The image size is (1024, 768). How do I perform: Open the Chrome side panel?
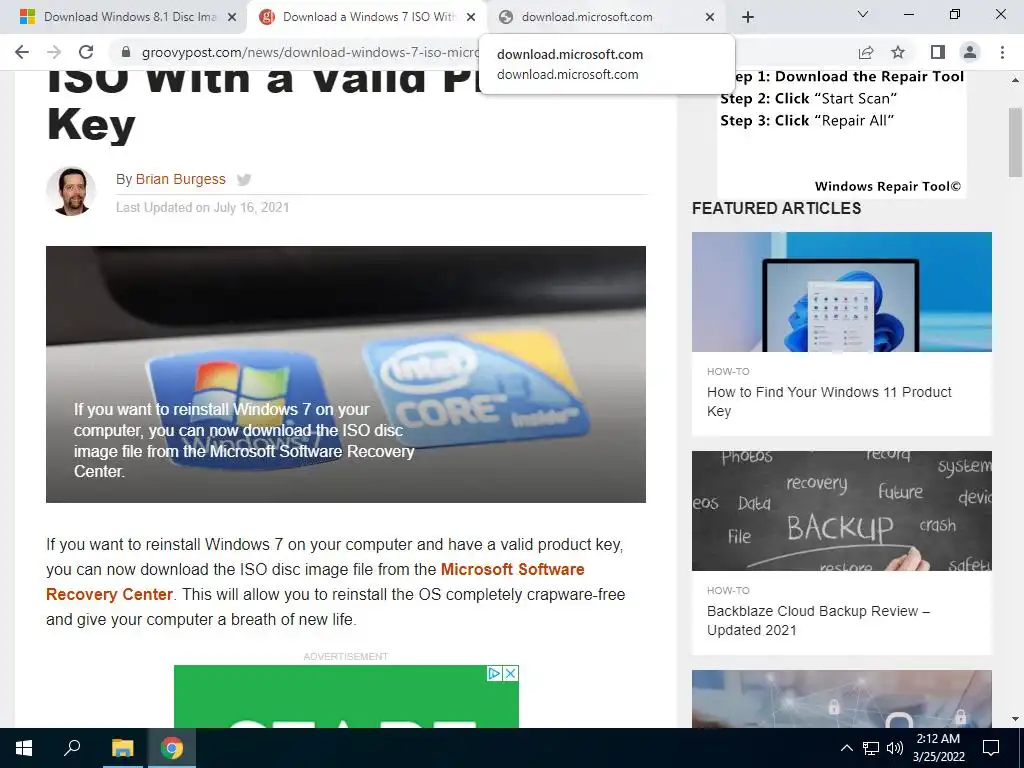[x=937, y=52]
